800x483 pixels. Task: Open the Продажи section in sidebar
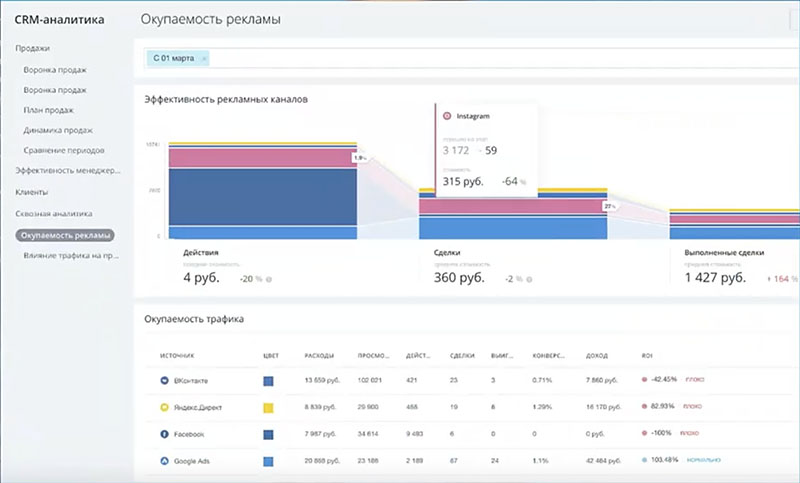click(33, 48)
